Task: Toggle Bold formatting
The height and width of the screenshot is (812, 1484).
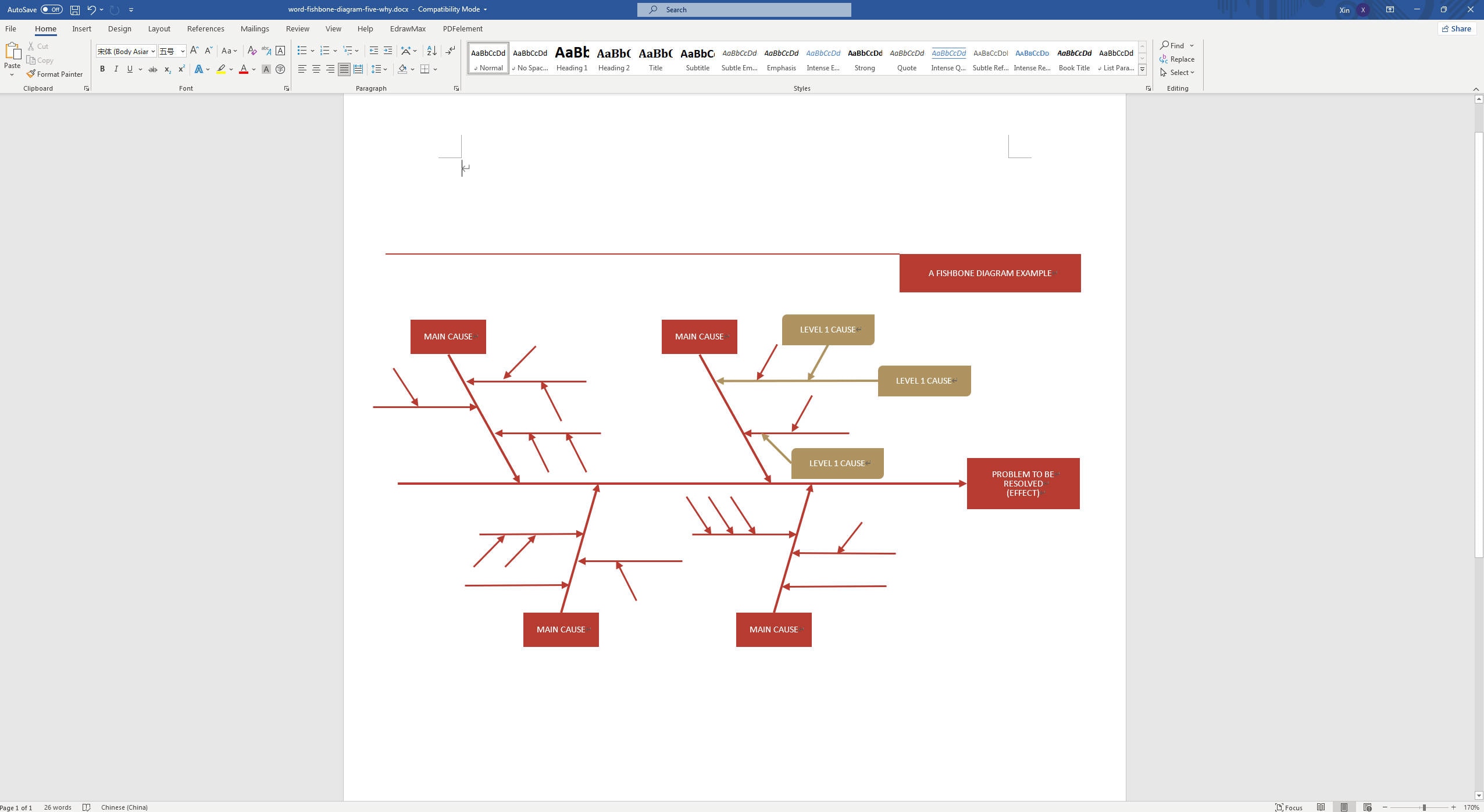Action: point(103,69)
